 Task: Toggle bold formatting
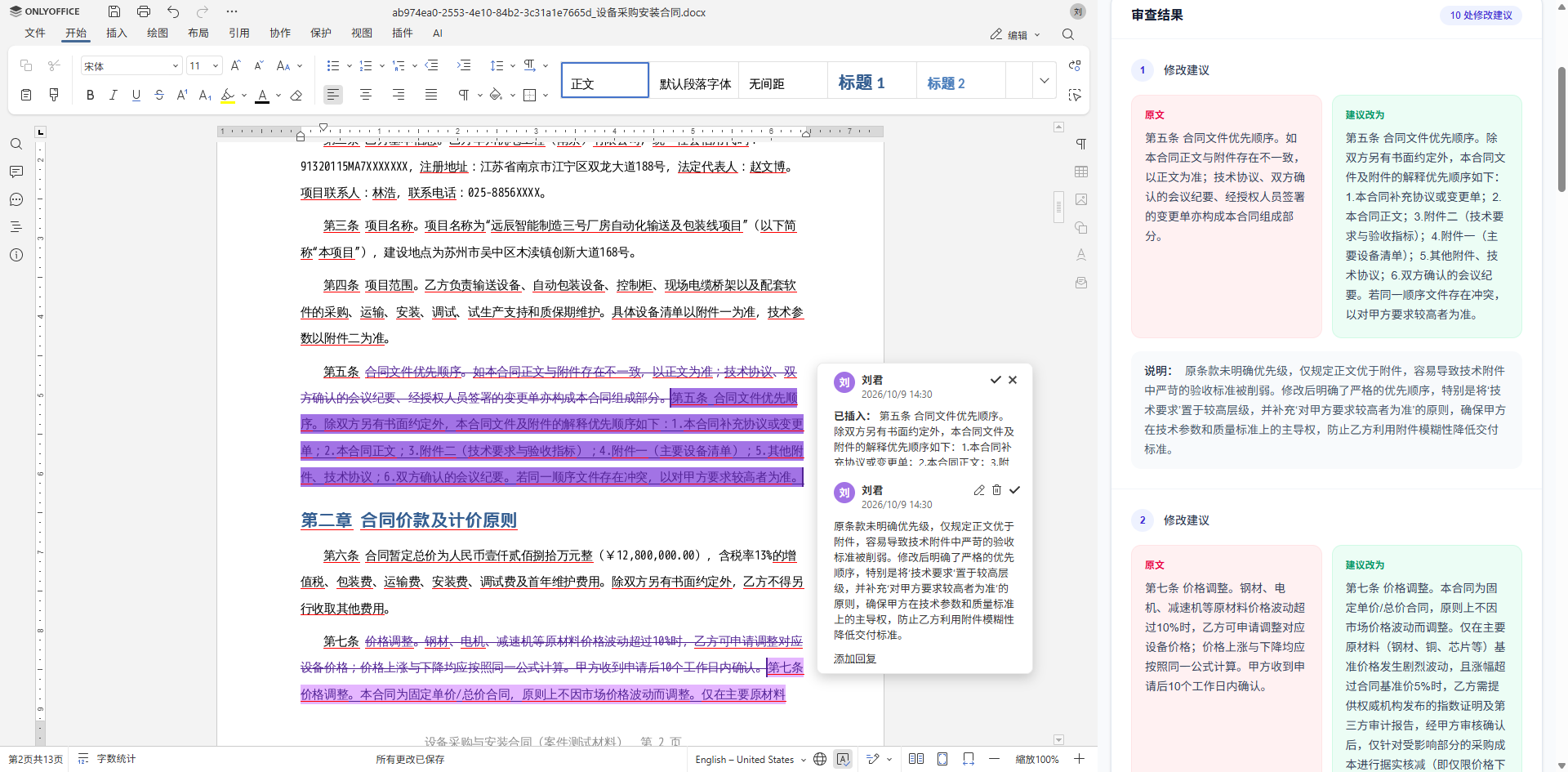pos(90,95)
